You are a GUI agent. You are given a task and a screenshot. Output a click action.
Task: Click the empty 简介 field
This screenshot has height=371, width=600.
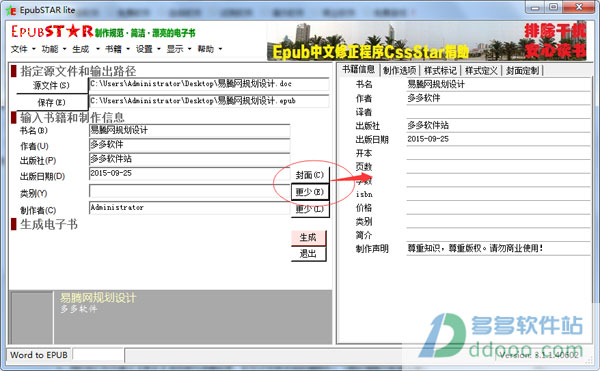point(498,235)
